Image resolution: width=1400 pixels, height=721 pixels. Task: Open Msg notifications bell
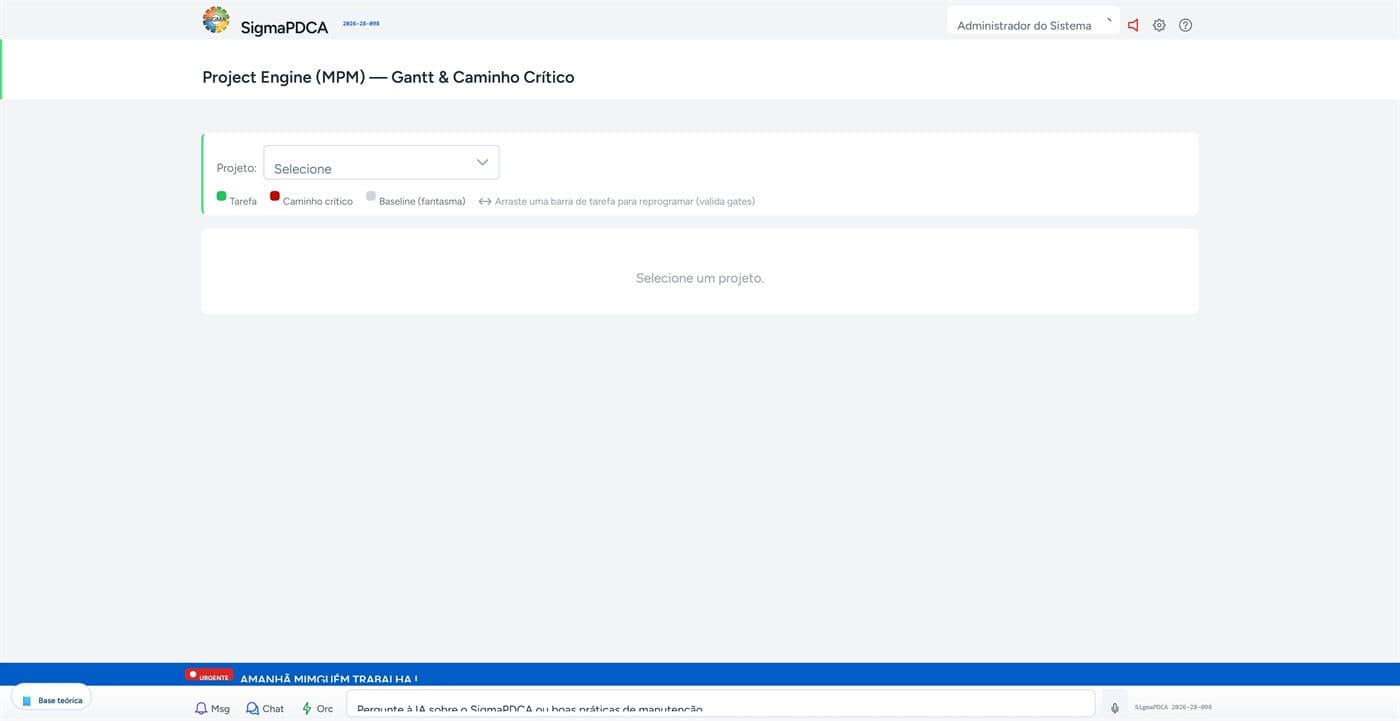point(212,708)
